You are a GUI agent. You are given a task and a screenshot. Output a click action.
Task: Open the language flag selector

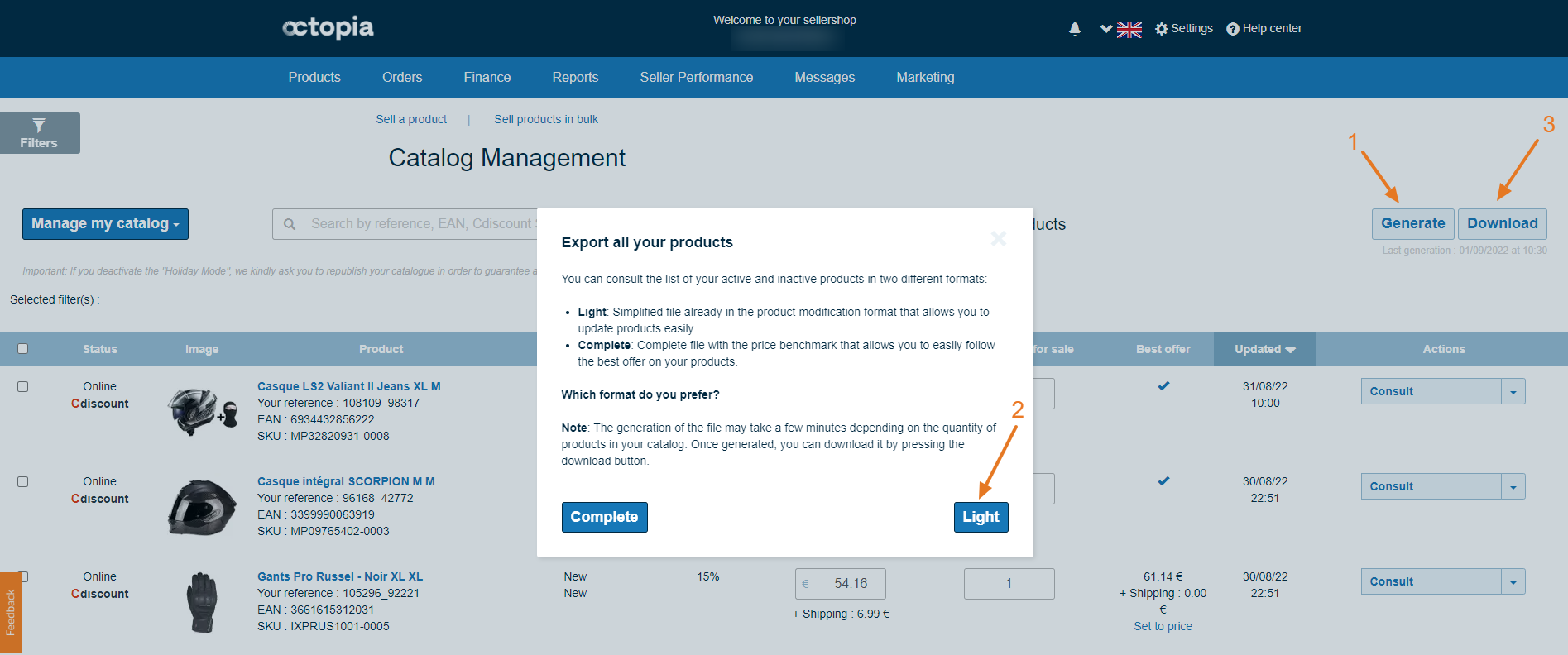point(1128,29)
